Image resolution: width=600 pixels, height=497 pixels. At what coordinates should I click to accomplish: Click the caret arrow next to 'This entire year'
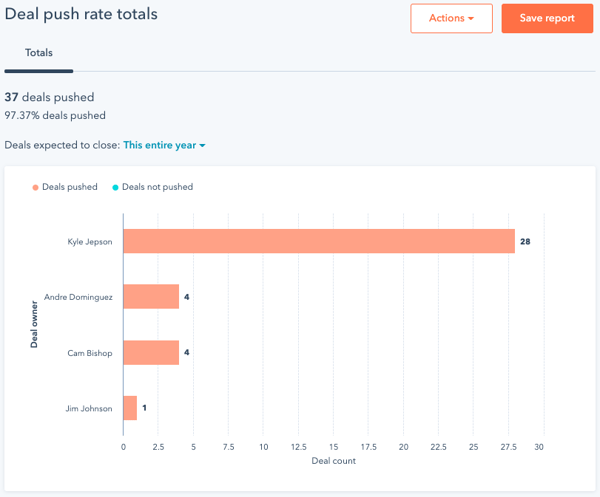tap(203, 146)
